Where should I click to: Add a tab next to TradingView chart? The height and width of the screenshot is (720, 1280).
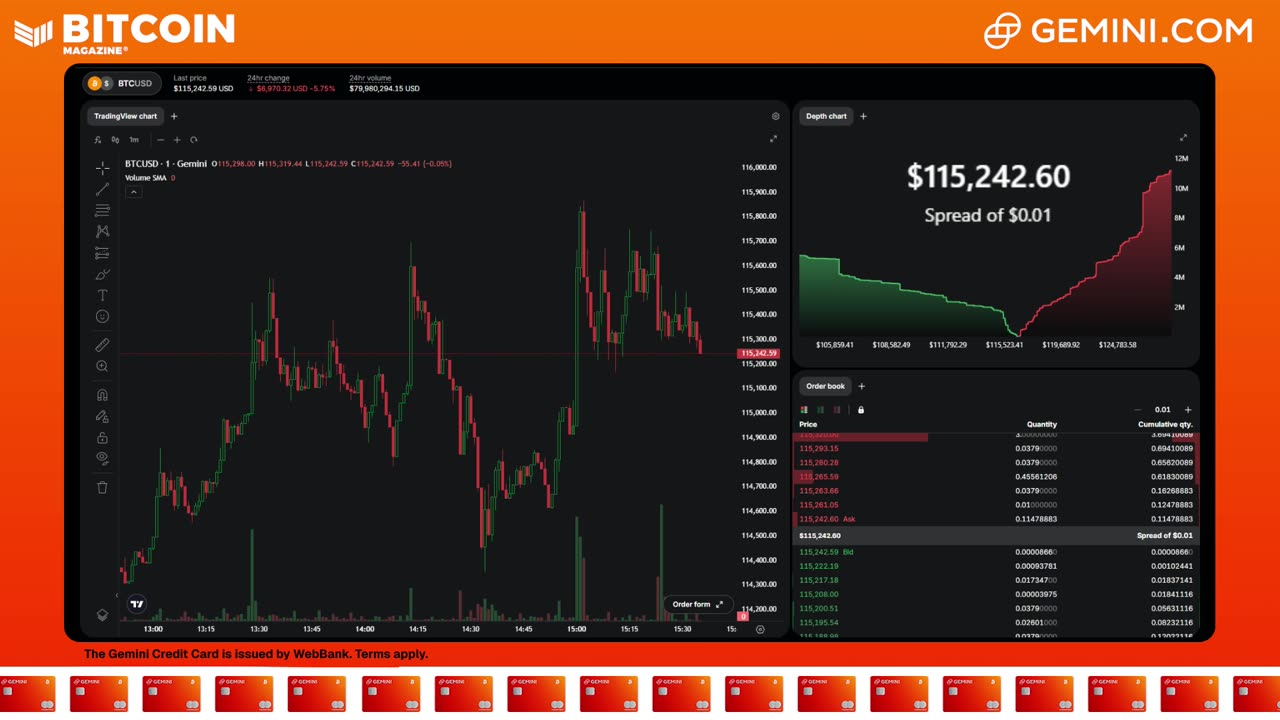click(174, 116)
